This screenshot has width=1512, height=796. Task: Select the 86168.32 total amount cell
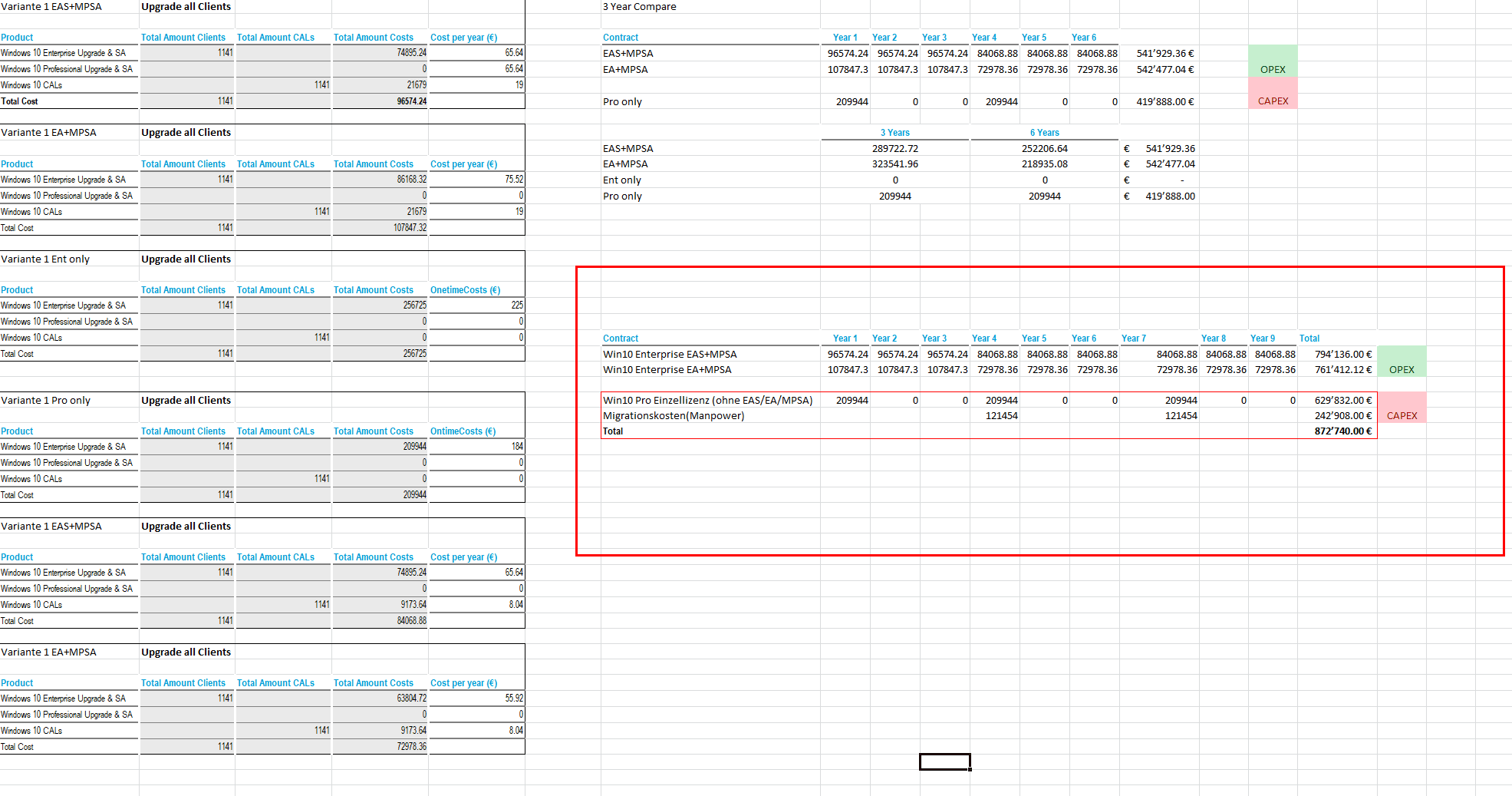pos(380,180)
